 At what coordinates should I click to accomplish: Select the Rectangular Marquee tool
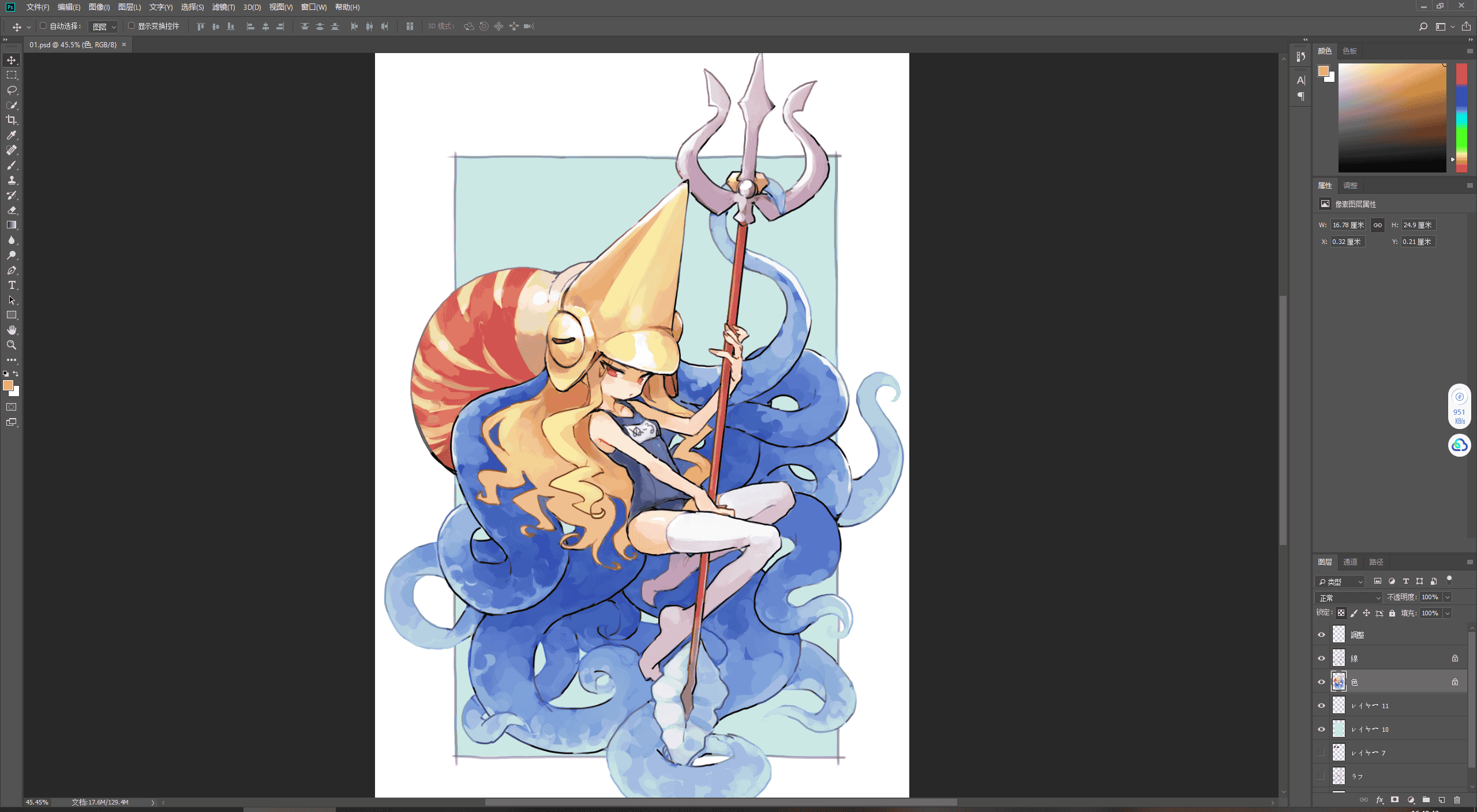pos(12,75)
